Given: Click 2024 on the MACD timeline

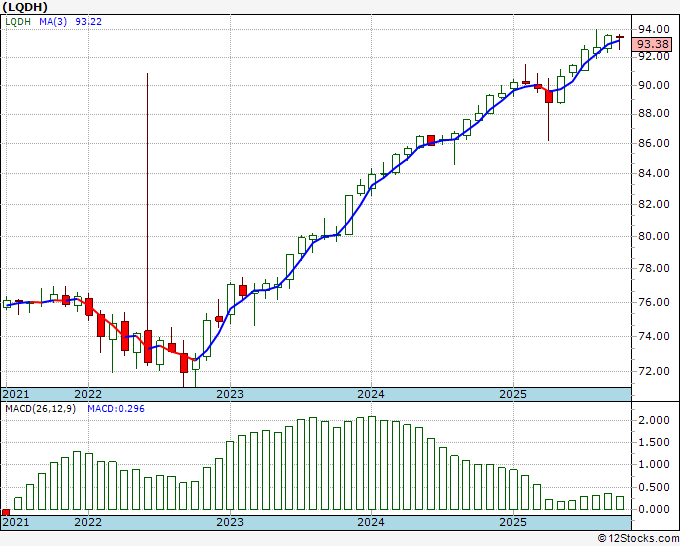Looking at the screenshot, I should click(371, 522).
